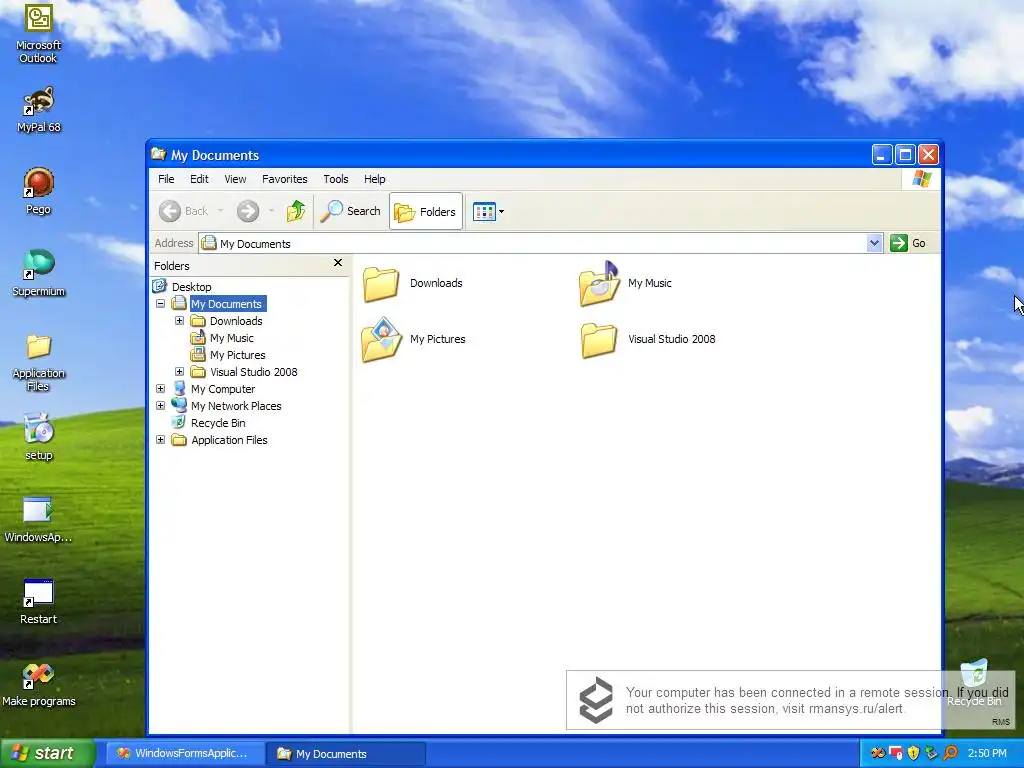Select Recycle Bin in folder tree

click(217, 423)
